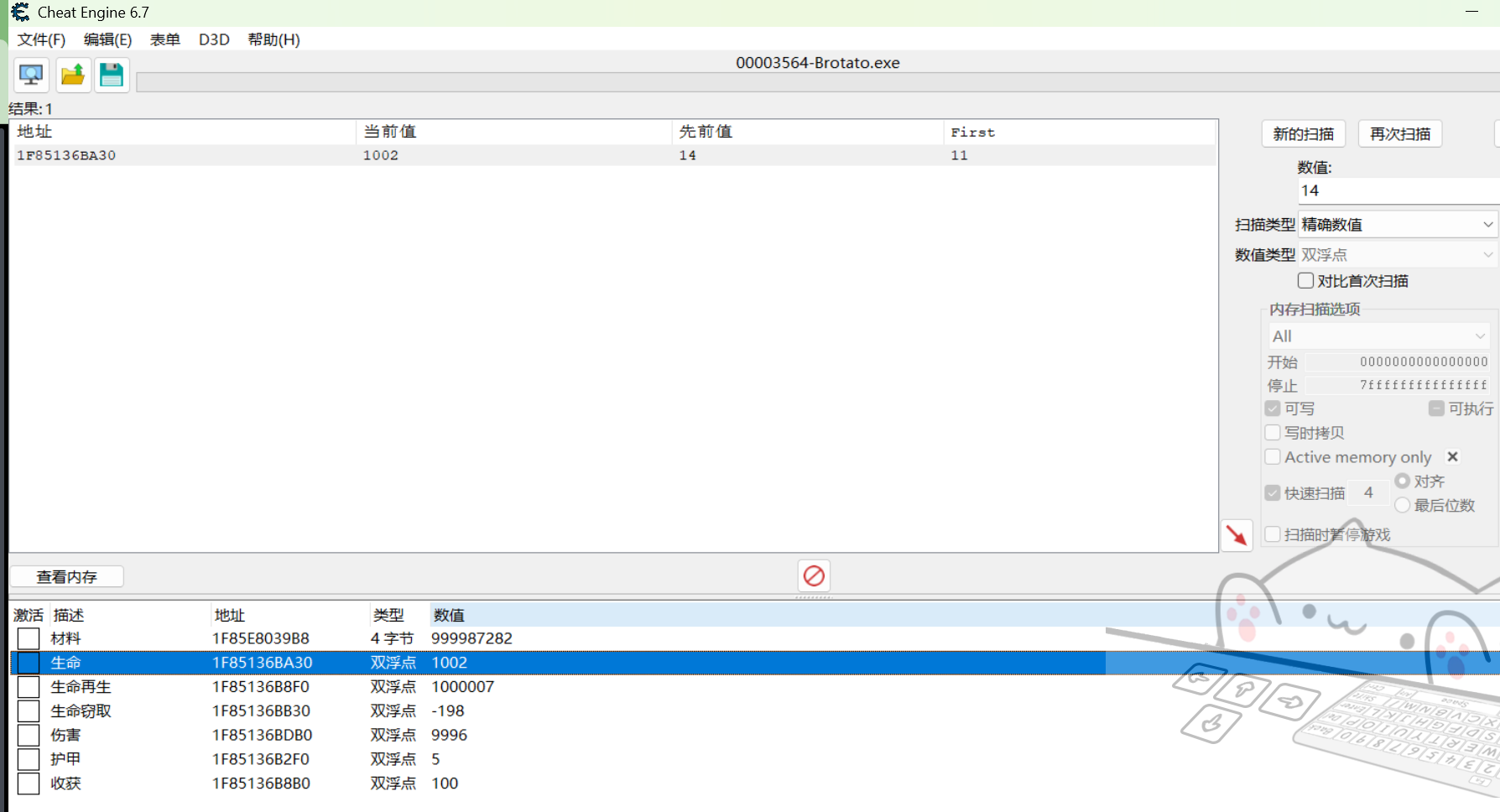1500x812 pixels.
Task: Open the D3D menu
Action: click(214, 39)
